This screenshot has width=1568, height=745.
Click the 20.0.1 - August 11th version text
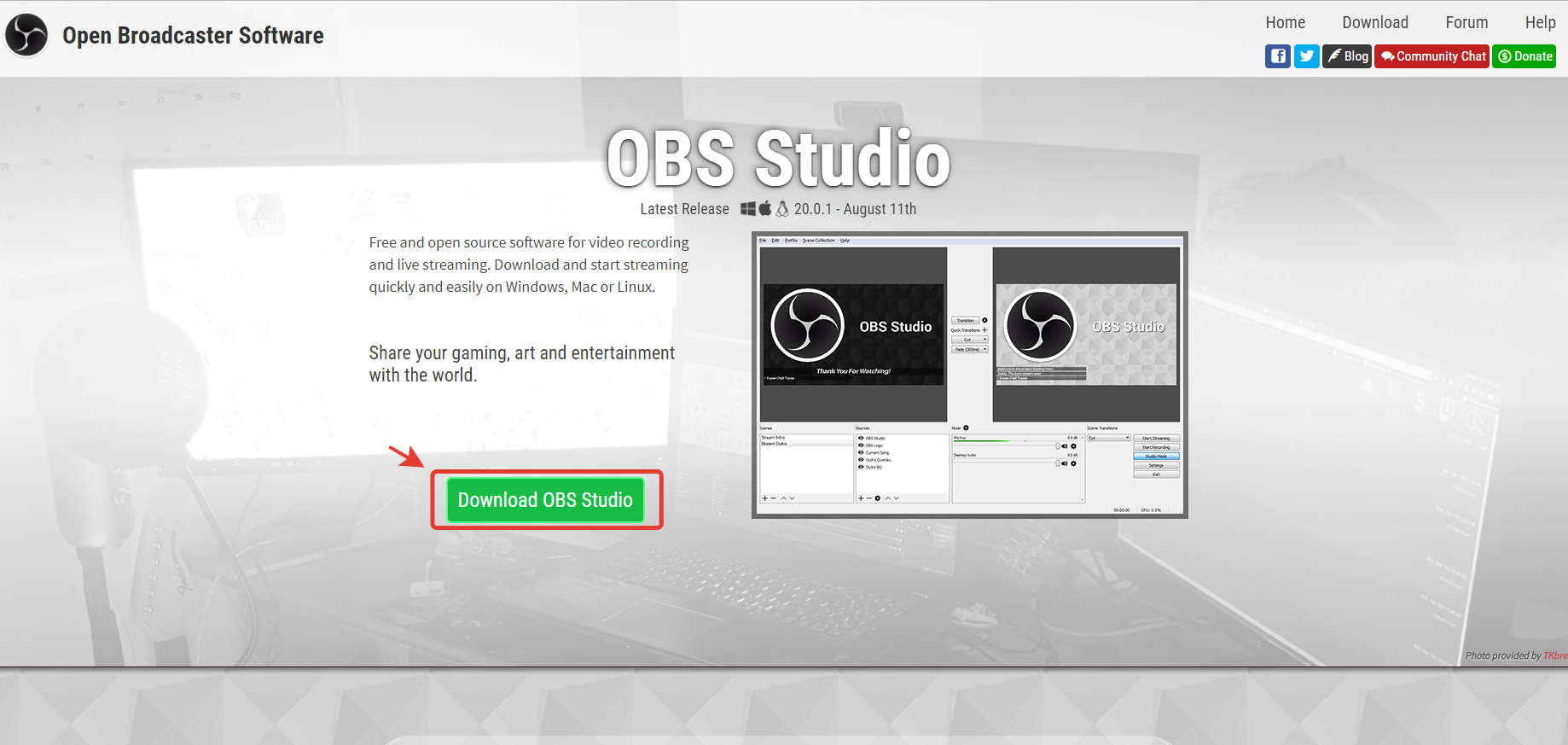pyautogui.click(x=855, y=209)
